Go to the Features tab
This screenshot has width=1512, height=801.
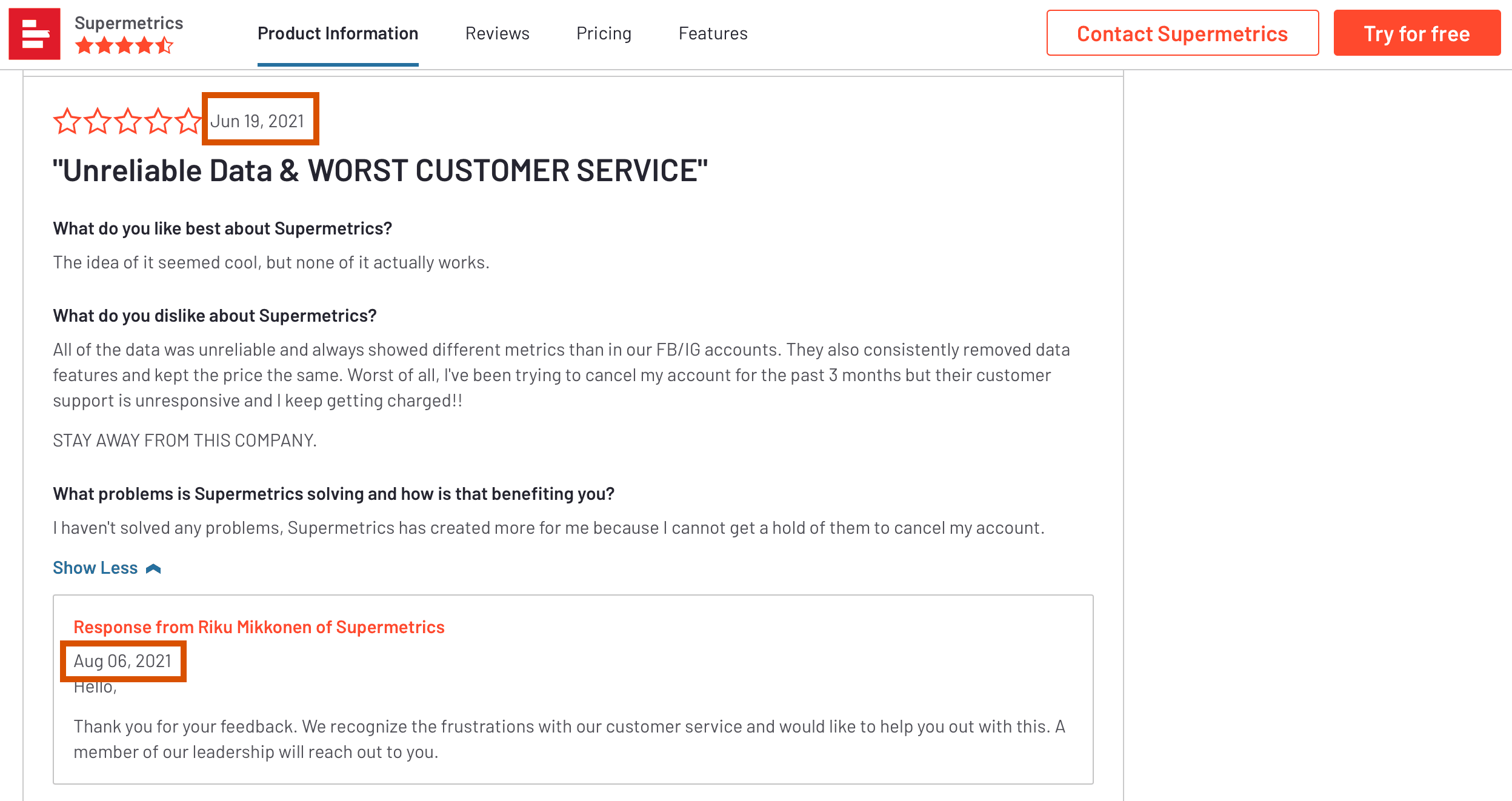point(713,33)
